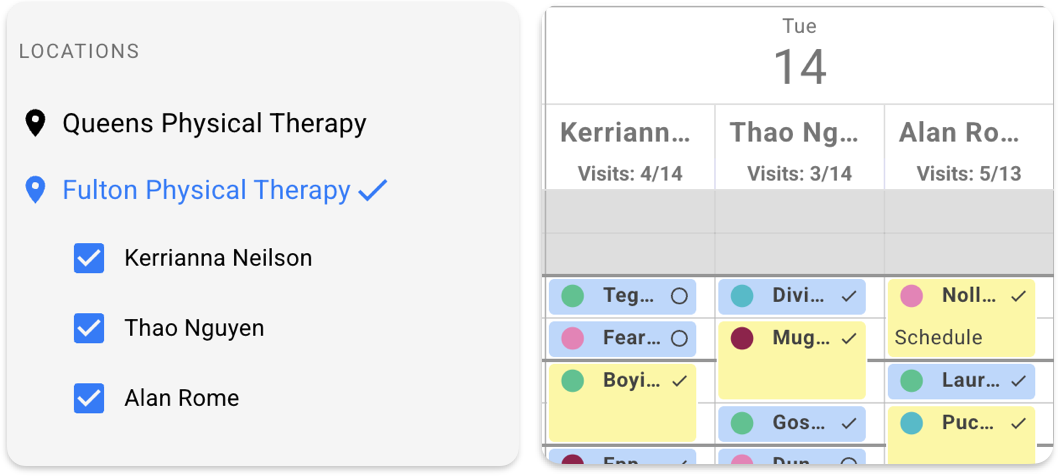Viewport: 1060px width, 476px height.
Task: Click the checkmark next to Fulton Physical Therapy
Action: [372, 191]
